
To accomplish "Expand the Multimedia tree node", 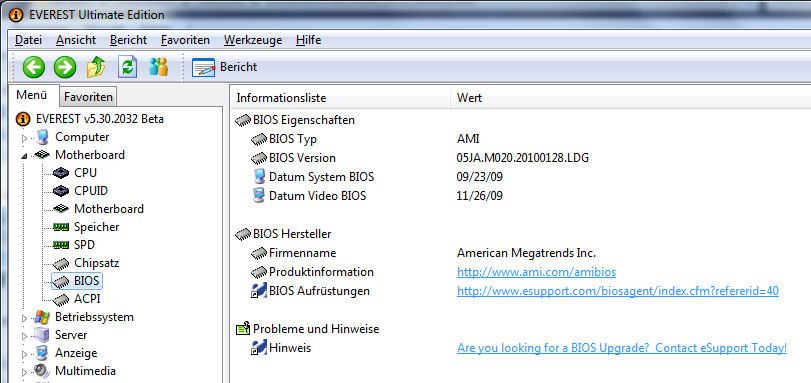I will [24, 372].
